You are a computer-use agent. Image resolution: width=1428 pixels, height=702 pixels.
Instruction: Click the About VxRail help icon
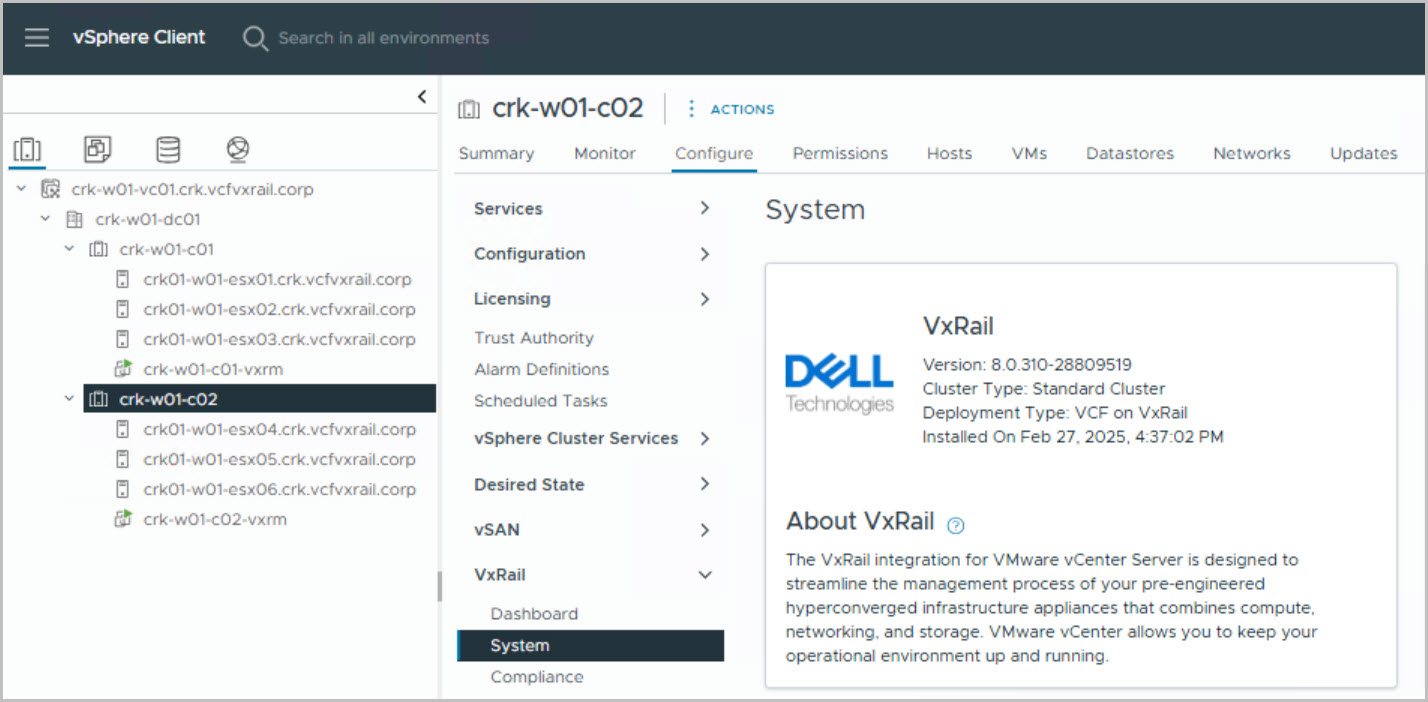tap(955, 524)
